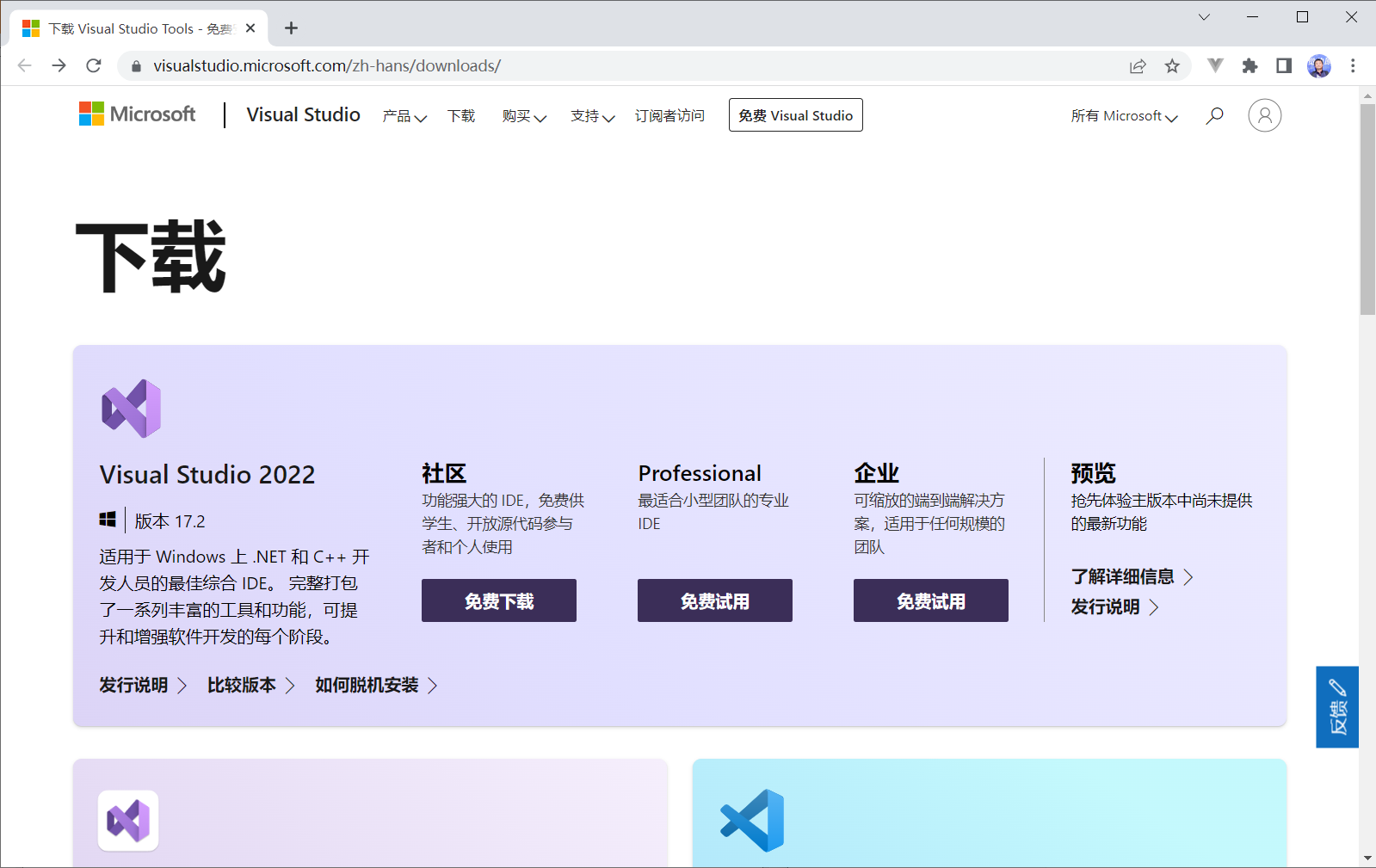Click the Visual Studio brand link
Viewport: 1376px width, 868px height.
[303, 114]
